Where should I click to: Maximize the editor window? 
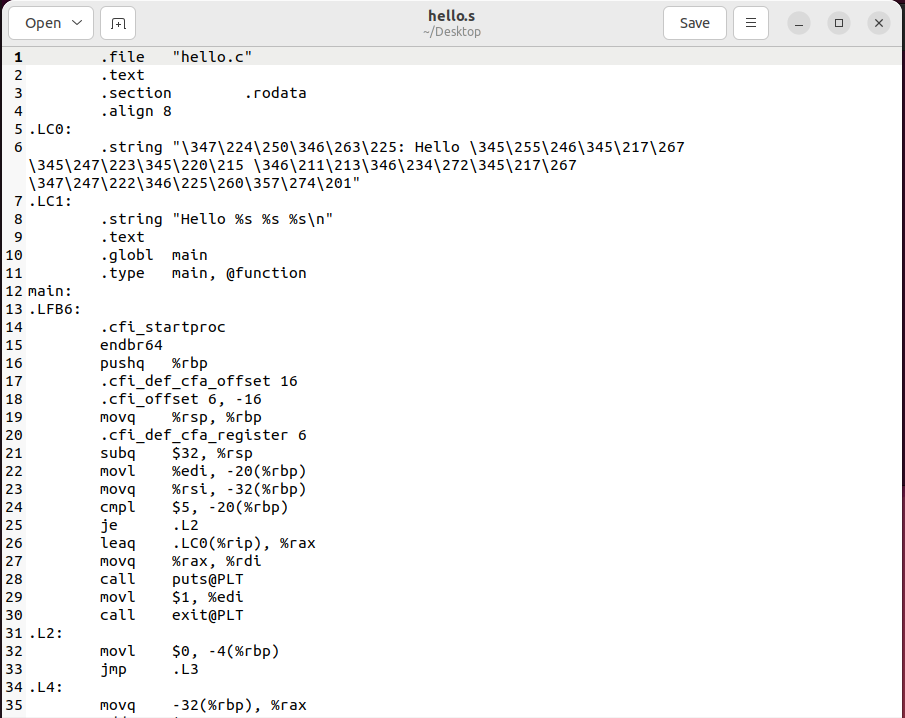[838, 22]
